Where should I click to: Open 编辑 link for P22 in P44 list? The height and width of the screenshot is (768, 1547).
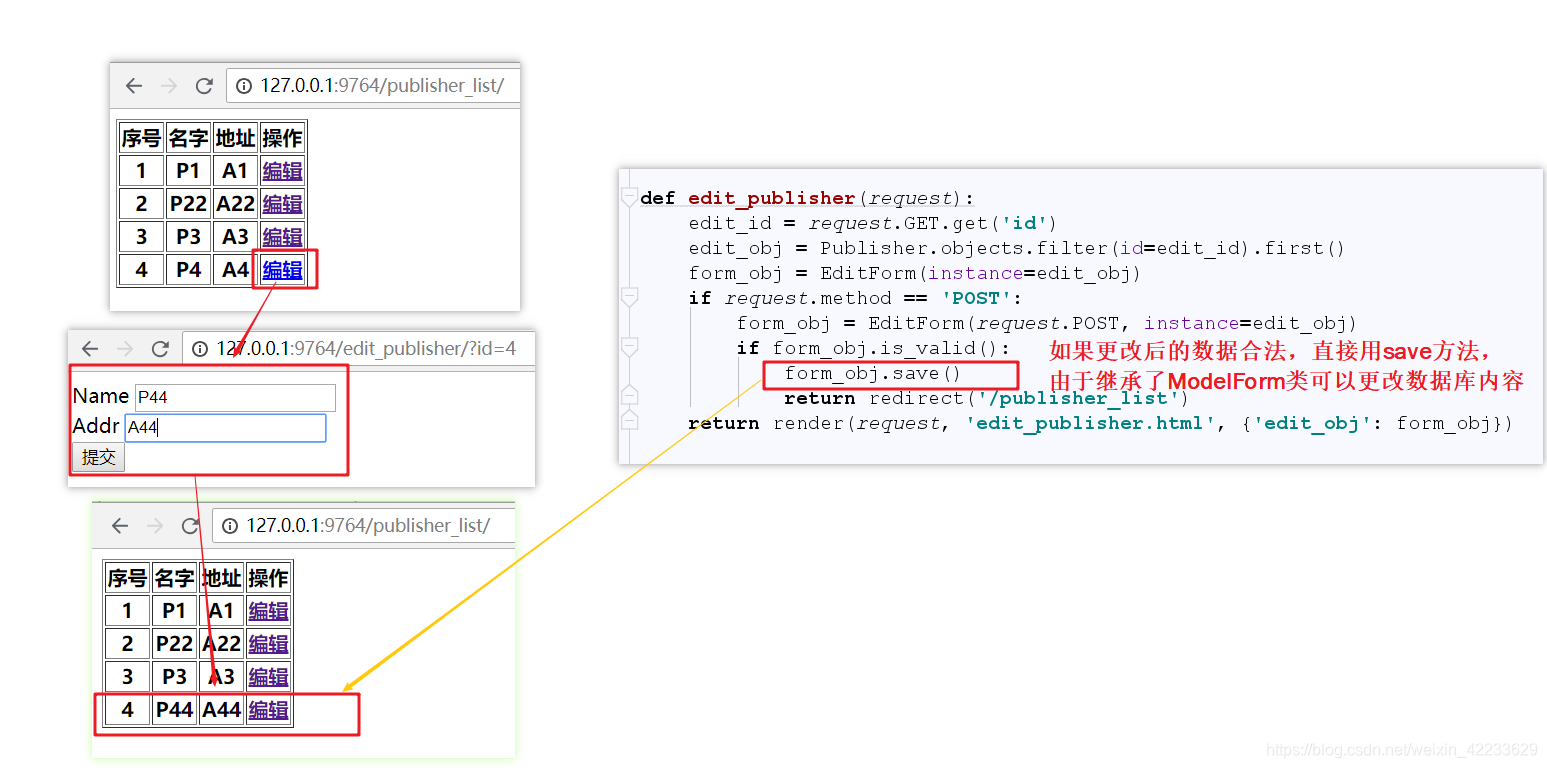[x=268, y=644]
